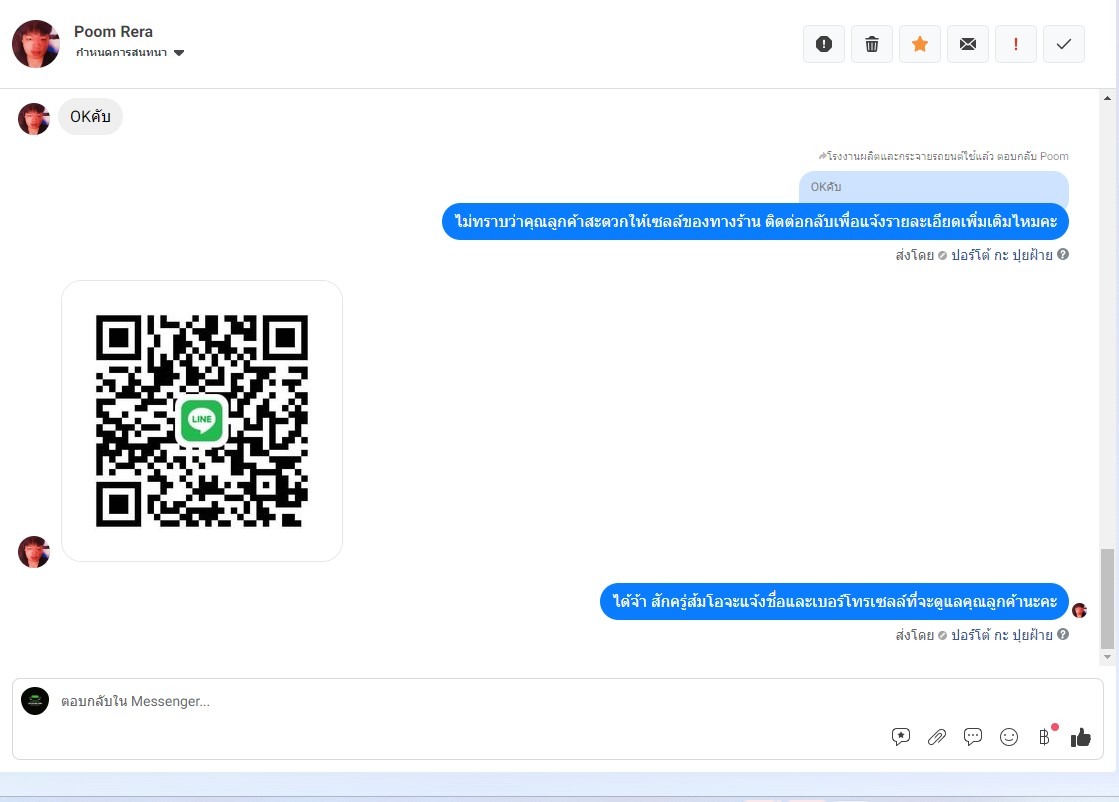Click the small seen-by avatar after the last message
The width and height of the screenshot is (1119, 802).
coord(1079,610)
